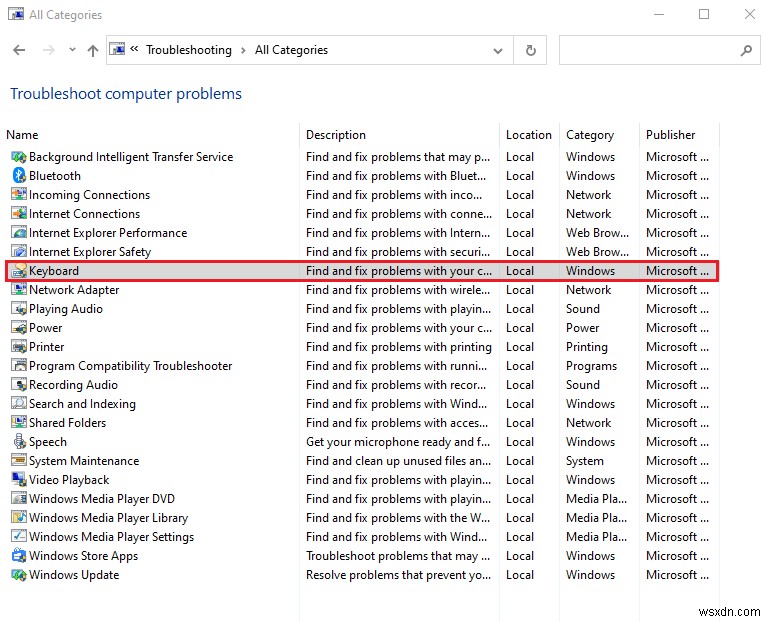Click the Shared Folders icon
The image size is (772, 622).
19,423
